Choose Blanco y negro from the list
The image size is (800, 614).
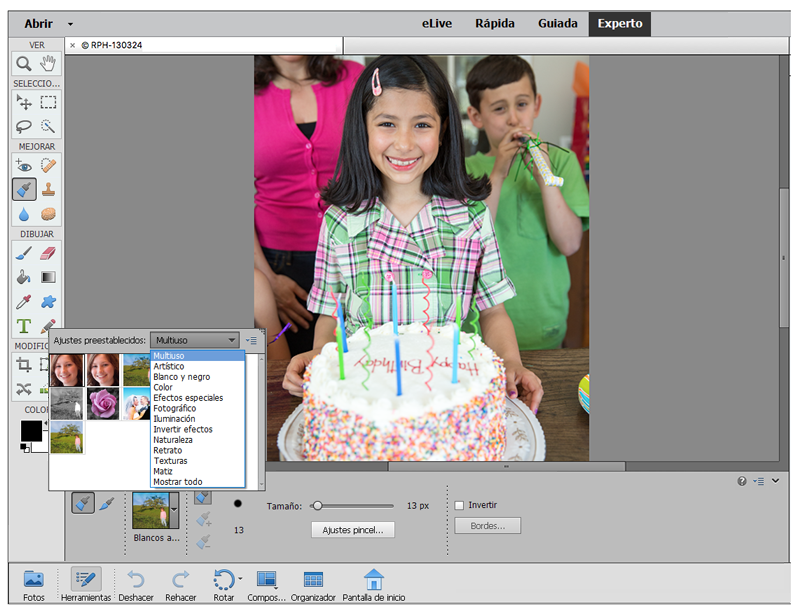pyautogui.click(x=181, y=377)
